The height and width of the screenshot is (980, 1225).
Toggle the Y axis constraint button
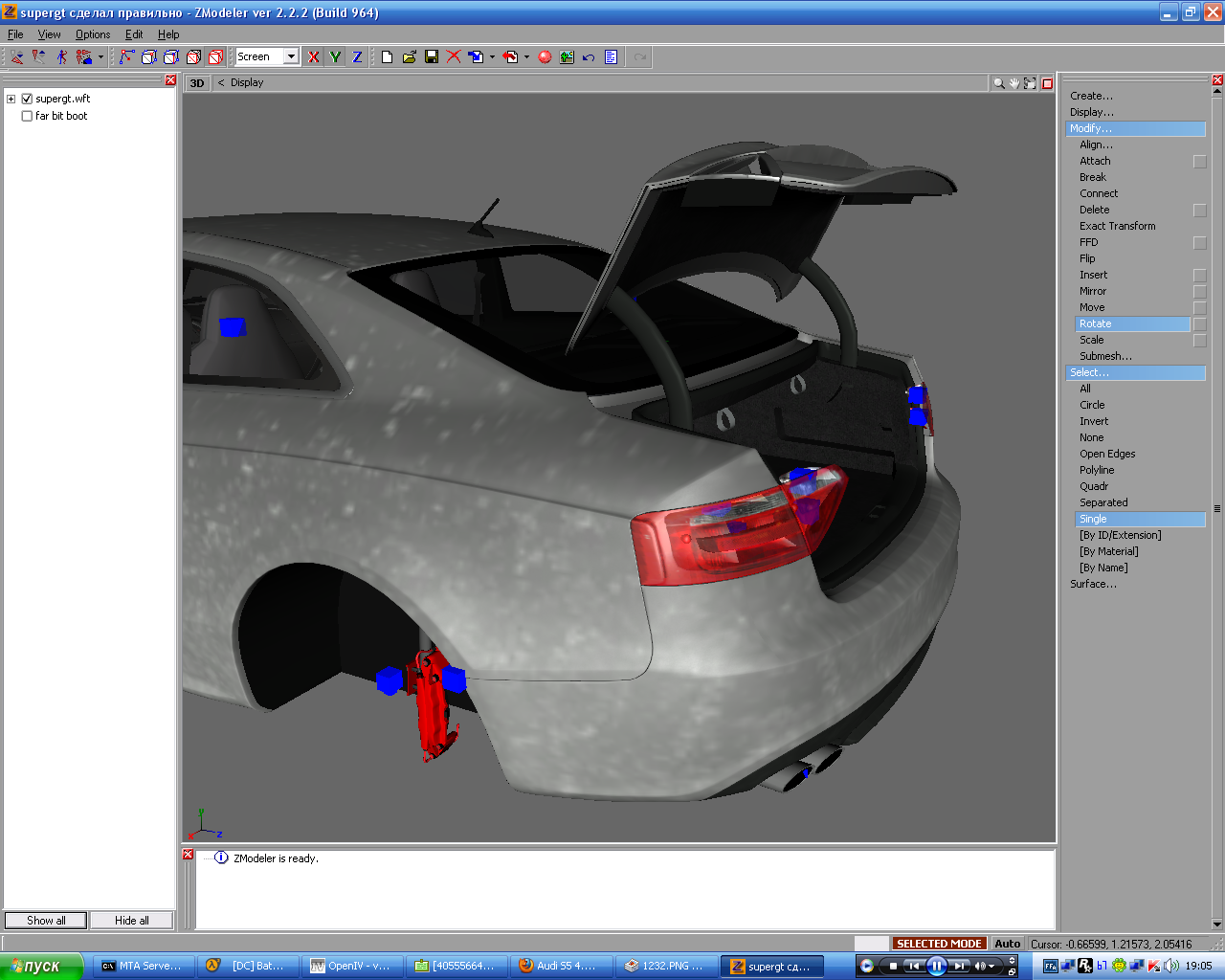pos(335,57)
